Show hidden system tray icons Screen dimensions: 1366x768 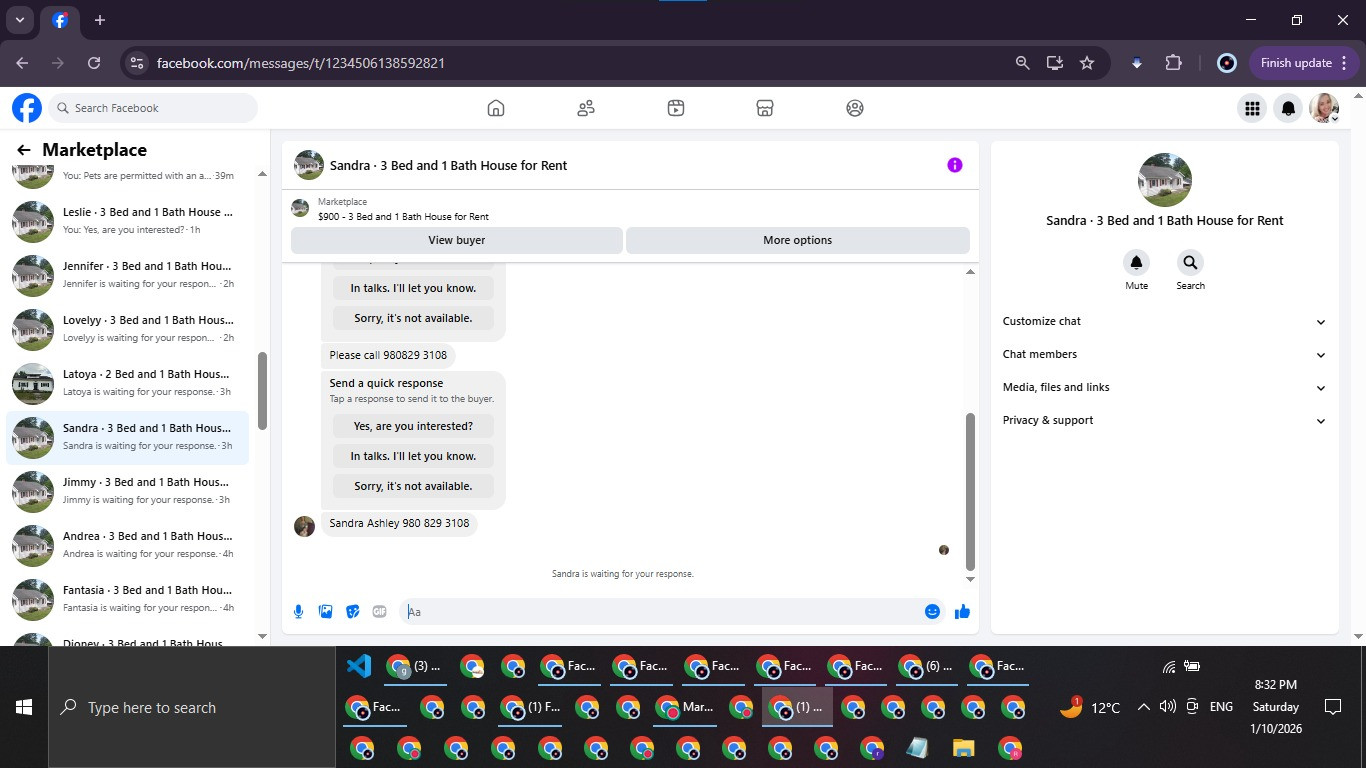[x=1143, y=707]
